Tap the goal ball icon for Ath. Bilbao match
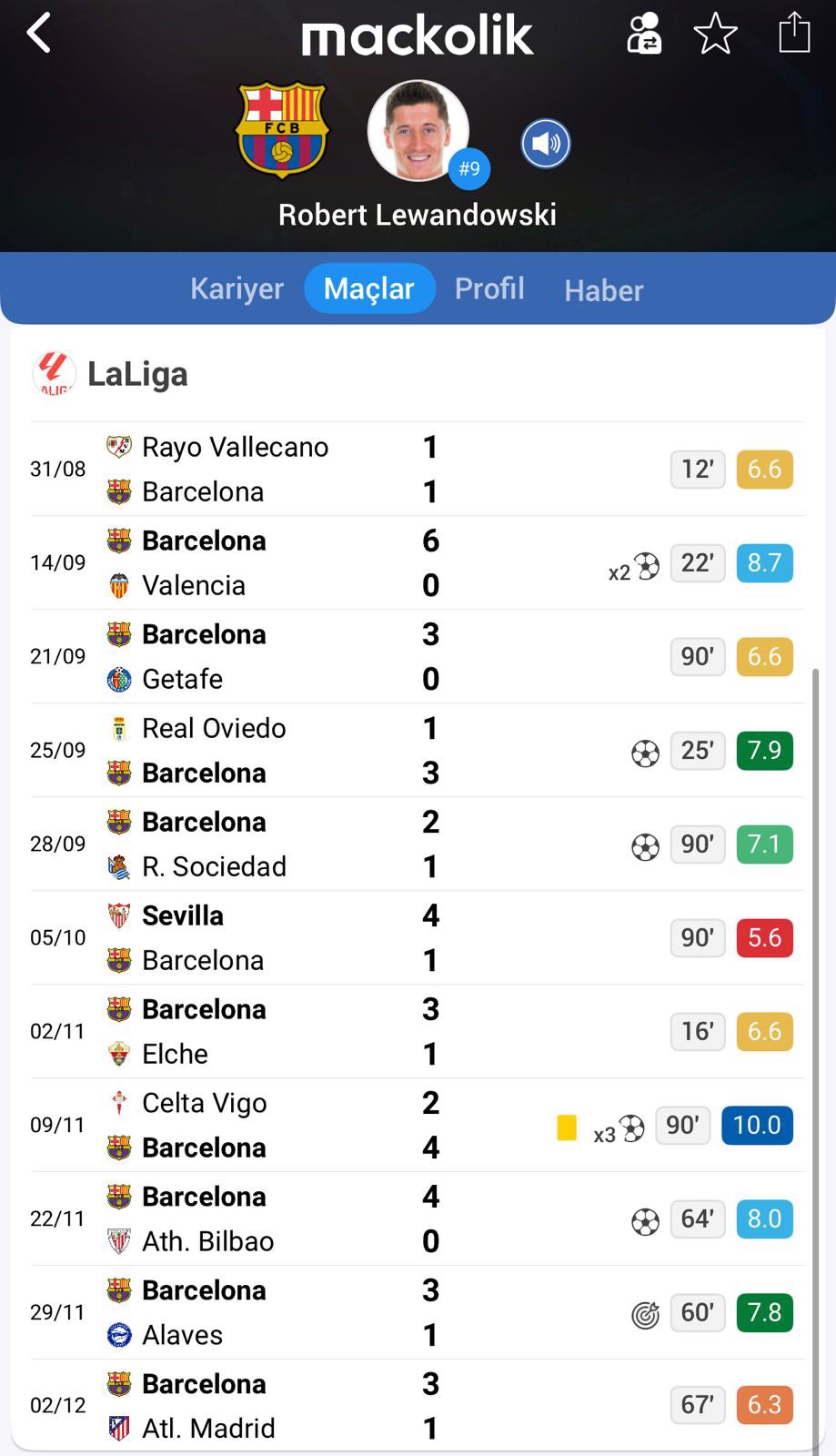This screenshot has width=836, height=1456. point(645,1219)
